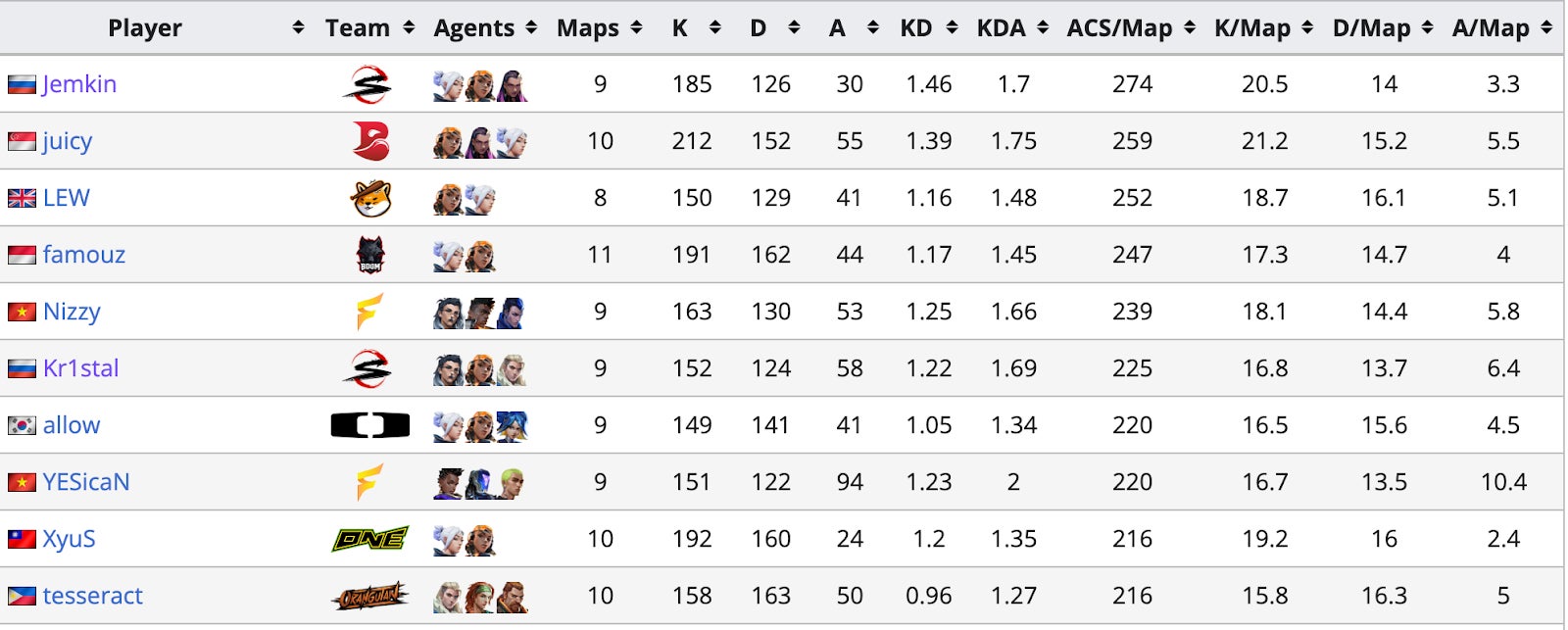Sort by KDA using its sort arrows
Screen dimensions: 1568x630
tap(1043, 28)
